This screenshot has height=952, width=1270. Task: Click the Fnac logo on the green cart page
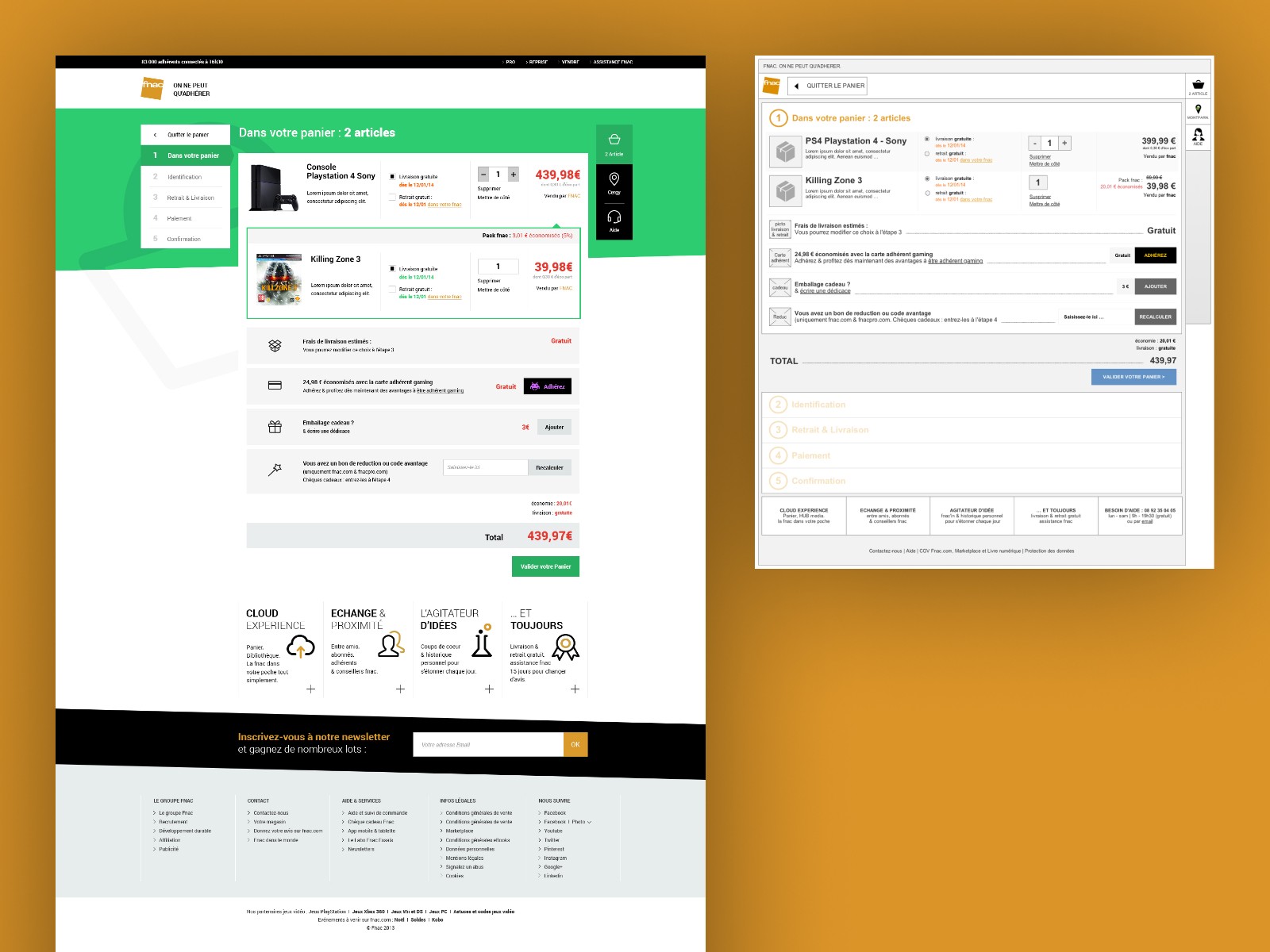coord(152,87)
